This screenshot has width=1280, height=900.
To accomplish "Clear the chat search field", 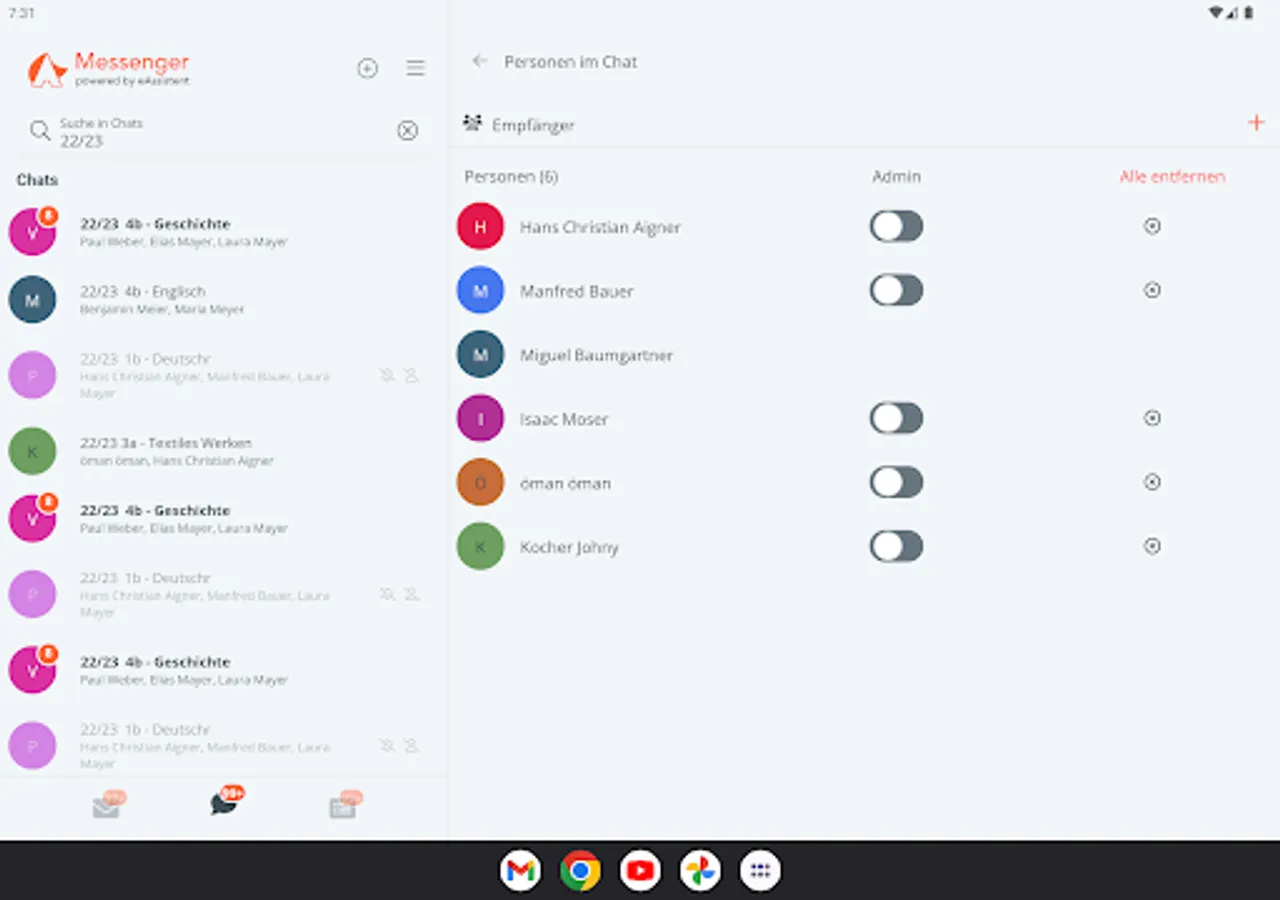I will (407, 131).
